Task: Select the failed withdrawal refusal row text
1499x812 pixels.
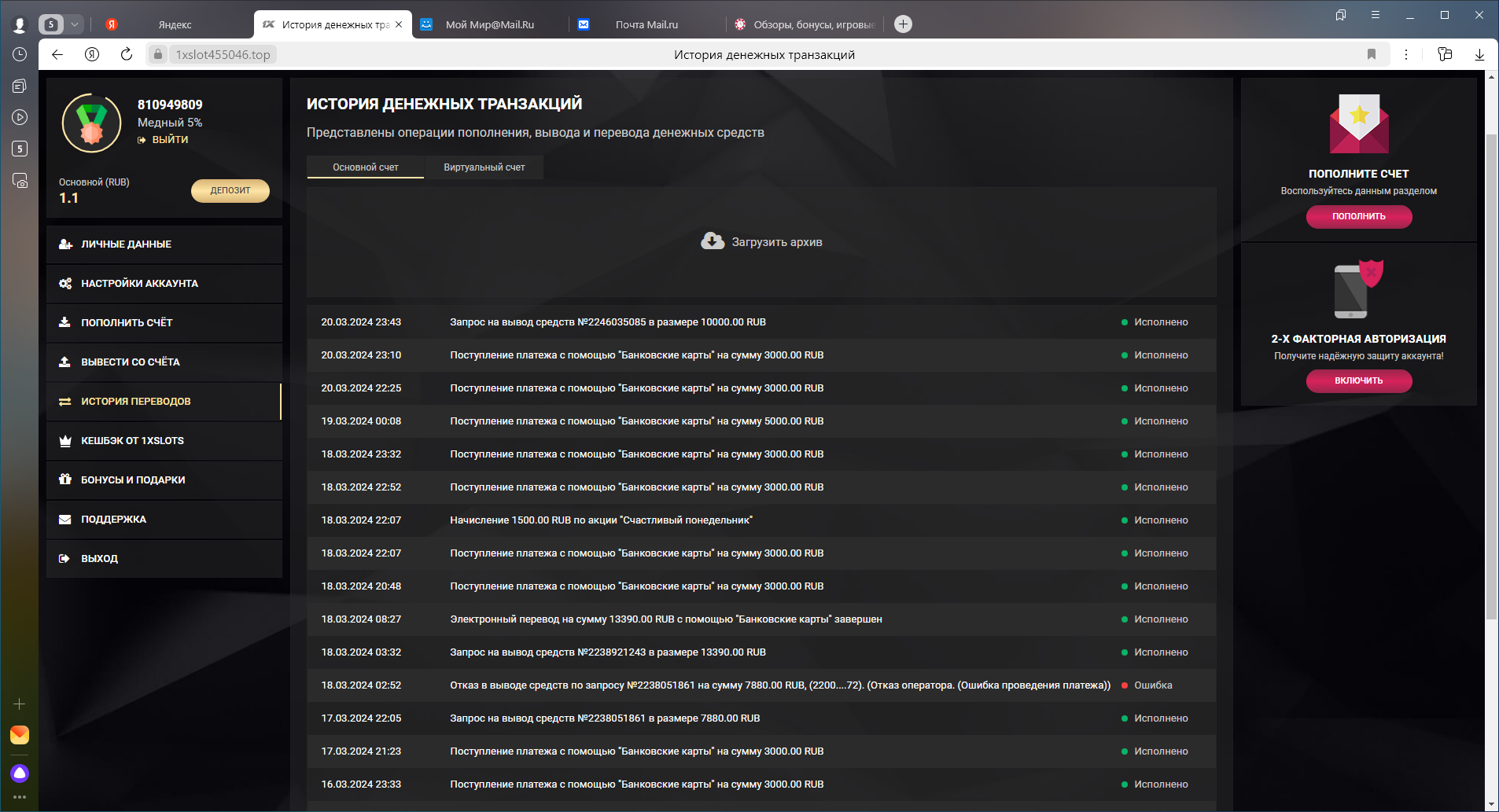Action: (780, 685)
